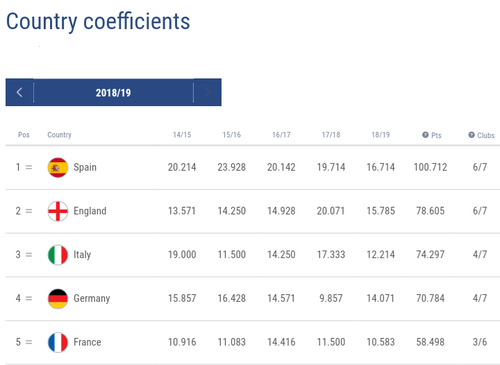This screenshot has width=500, height=365.
Task: Click the Pts info question mark icon
Action: coord(425,135)
